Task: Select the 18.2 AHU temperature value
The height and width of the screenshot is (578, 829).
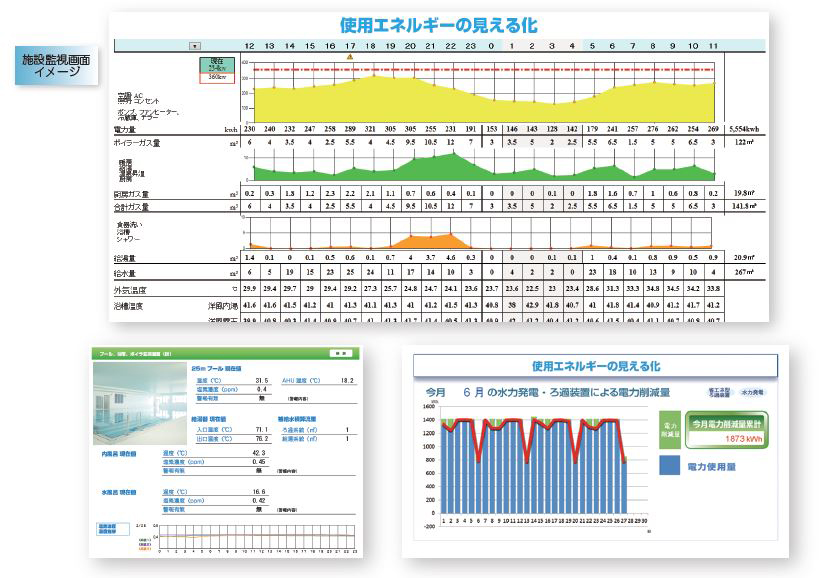Action: [347, 380]
